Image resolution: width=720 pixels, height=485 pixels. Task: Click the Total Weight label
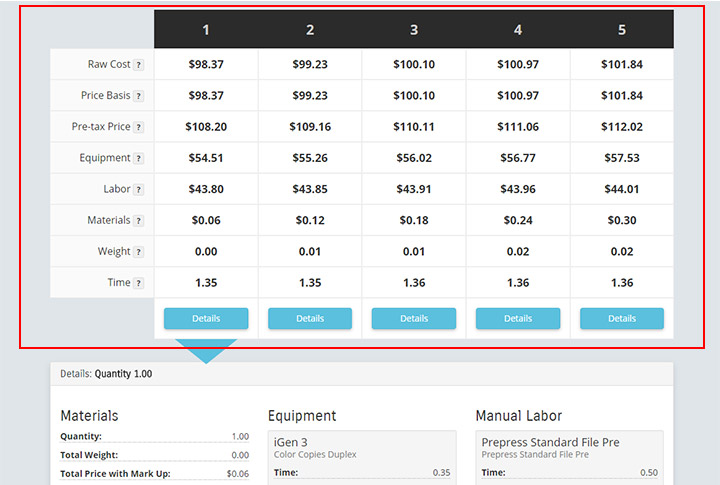[x=89, y=455]
